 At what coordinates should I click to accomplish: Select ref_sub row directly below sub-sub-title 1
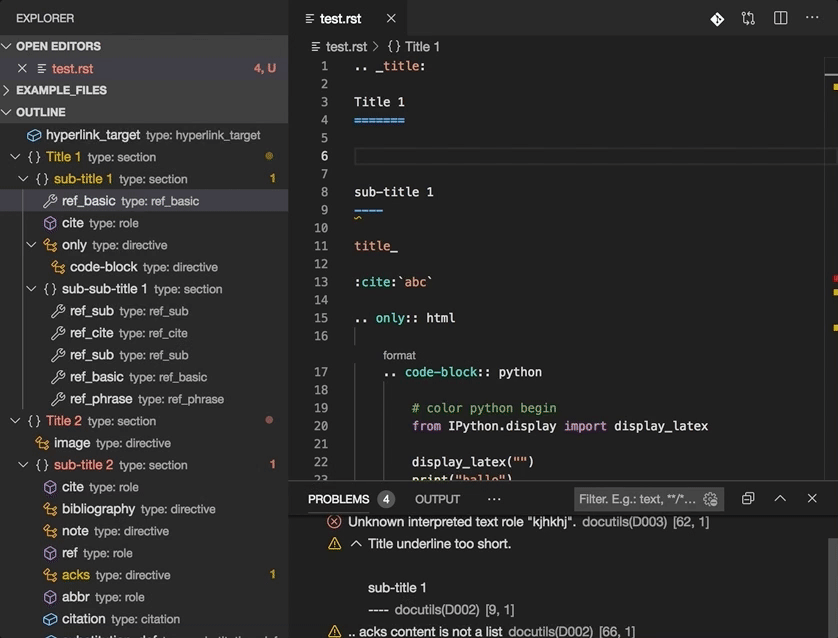coord(144,311)
